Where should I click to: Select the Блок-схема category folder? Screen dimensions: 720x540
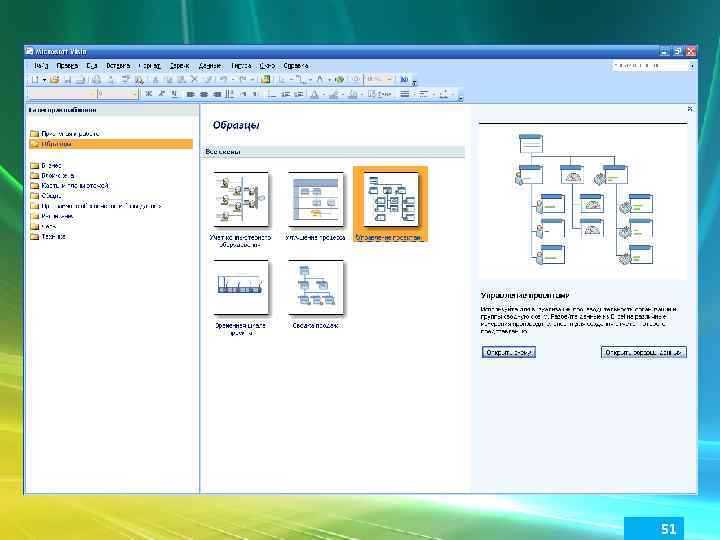(x=52, y=175)
